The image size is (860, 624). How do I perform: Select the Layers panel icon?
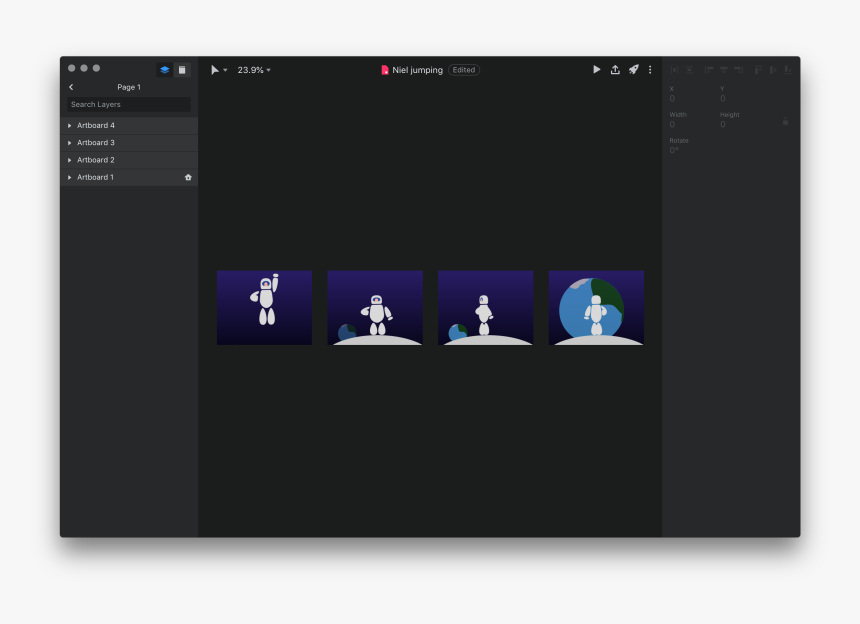[x=165, y=70]
